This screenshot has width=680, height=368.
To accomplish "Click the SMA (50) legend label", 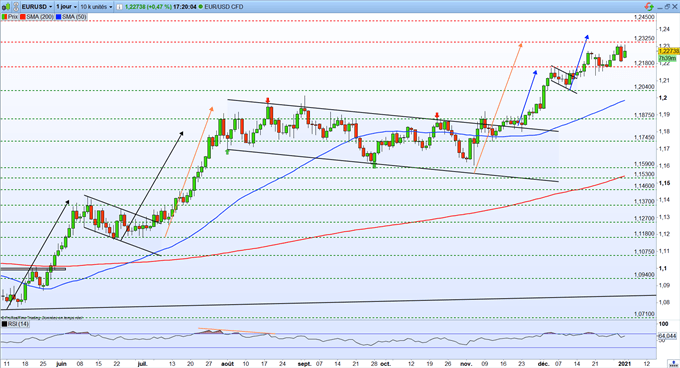I will [74, 17].
